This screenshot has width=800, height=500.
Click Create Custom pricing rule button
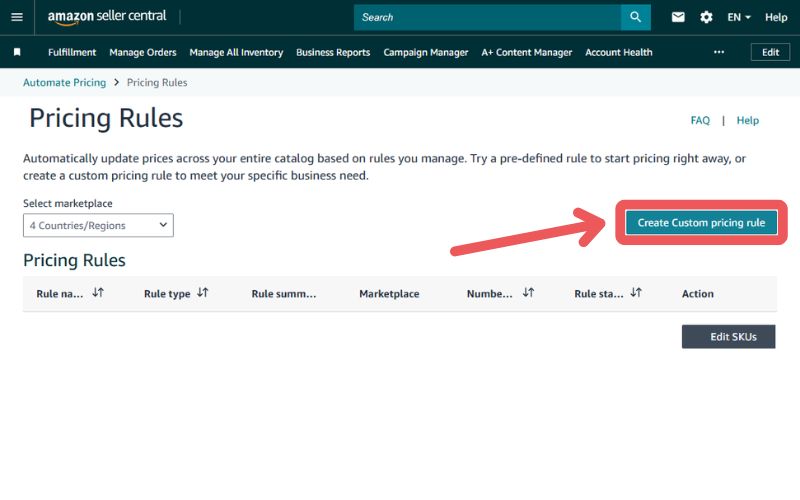pyautogui.click(x=701, y=222)
